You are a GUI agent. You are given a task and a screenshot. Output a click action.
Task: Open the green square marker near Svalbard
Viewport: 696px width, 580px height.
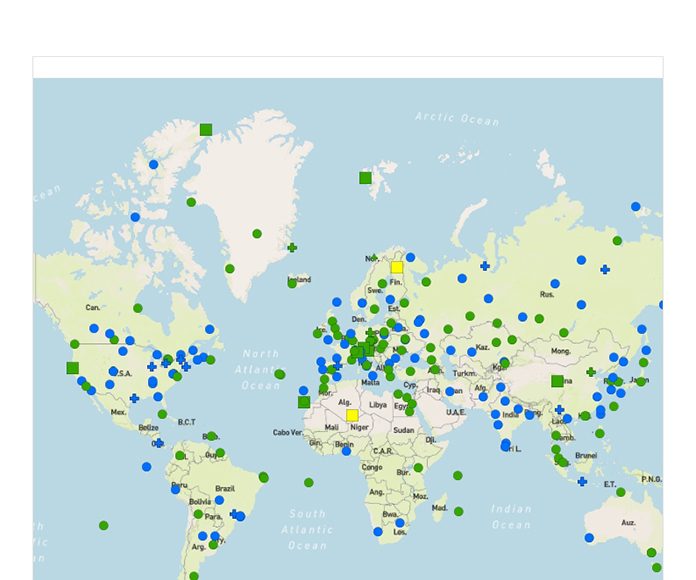click(366, 178)
